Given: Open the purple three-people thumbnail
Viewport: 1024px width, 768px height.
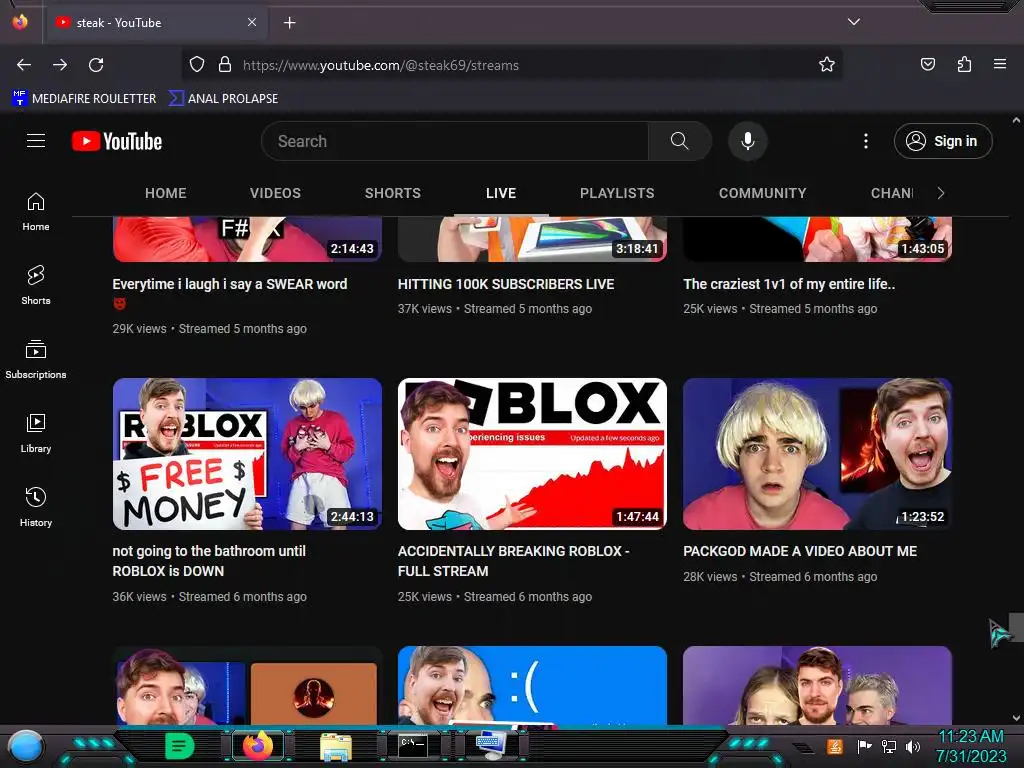Looking at the screenshot, I should pos(817,685).
